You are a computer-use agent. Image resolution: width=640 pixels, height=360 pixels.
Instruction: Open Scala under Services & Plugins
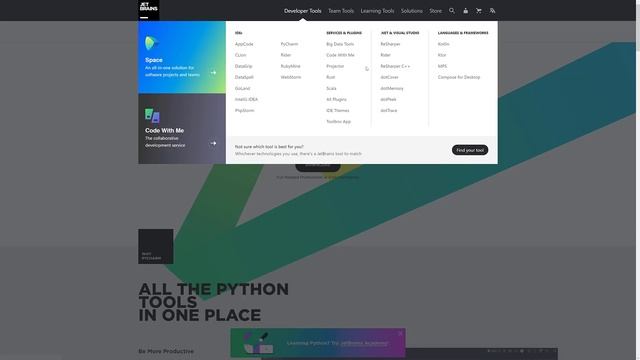331,88
